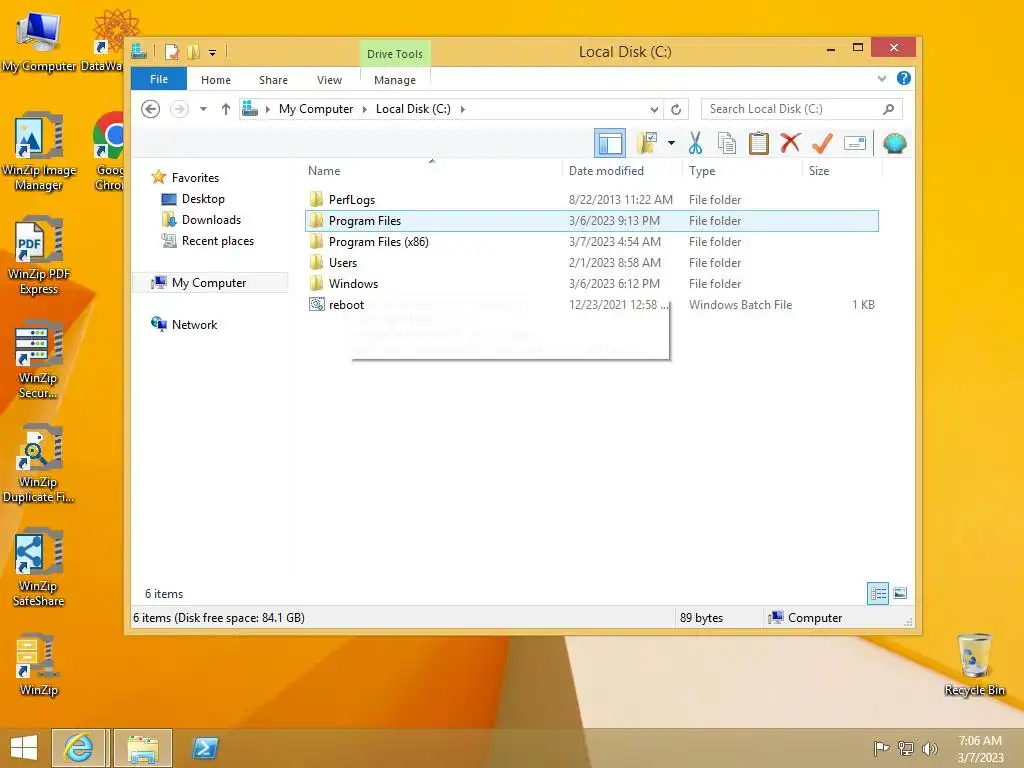Open Downloads in the navigation pane
The height and width of the screenshot is (768, 1024).
pos(211,219)
